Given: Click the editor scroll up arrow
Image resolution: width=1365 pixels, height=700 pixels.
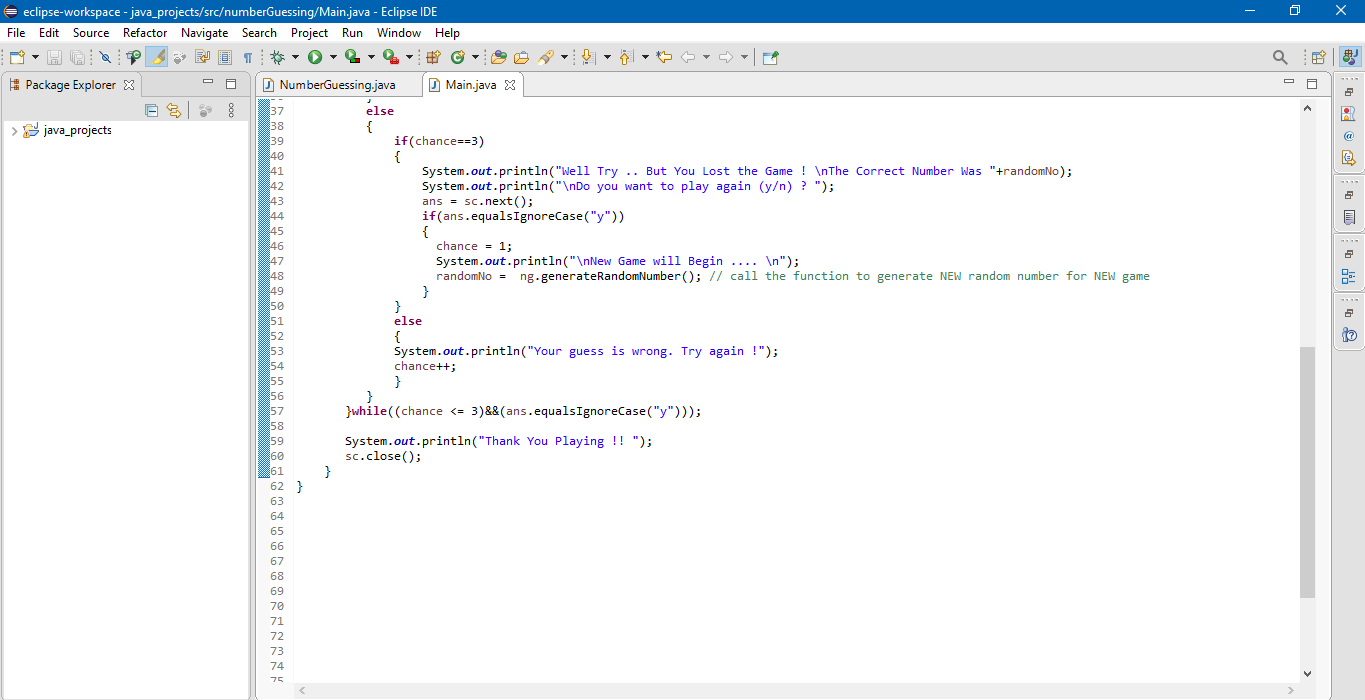Looking at the screenshot, I should [1308, 108].
